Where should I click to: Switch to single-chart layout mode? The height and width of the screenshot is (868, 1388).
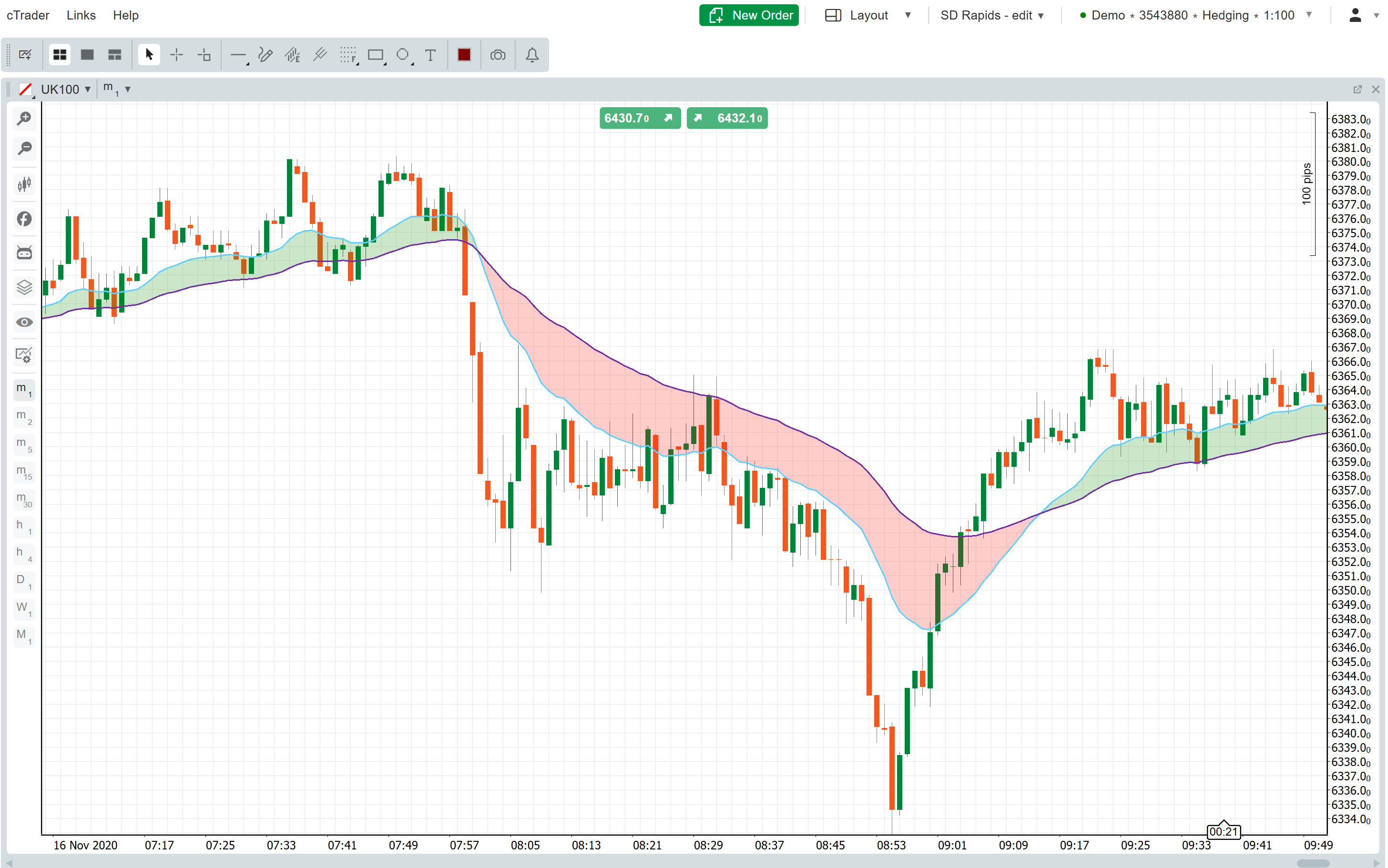[87, 55]
